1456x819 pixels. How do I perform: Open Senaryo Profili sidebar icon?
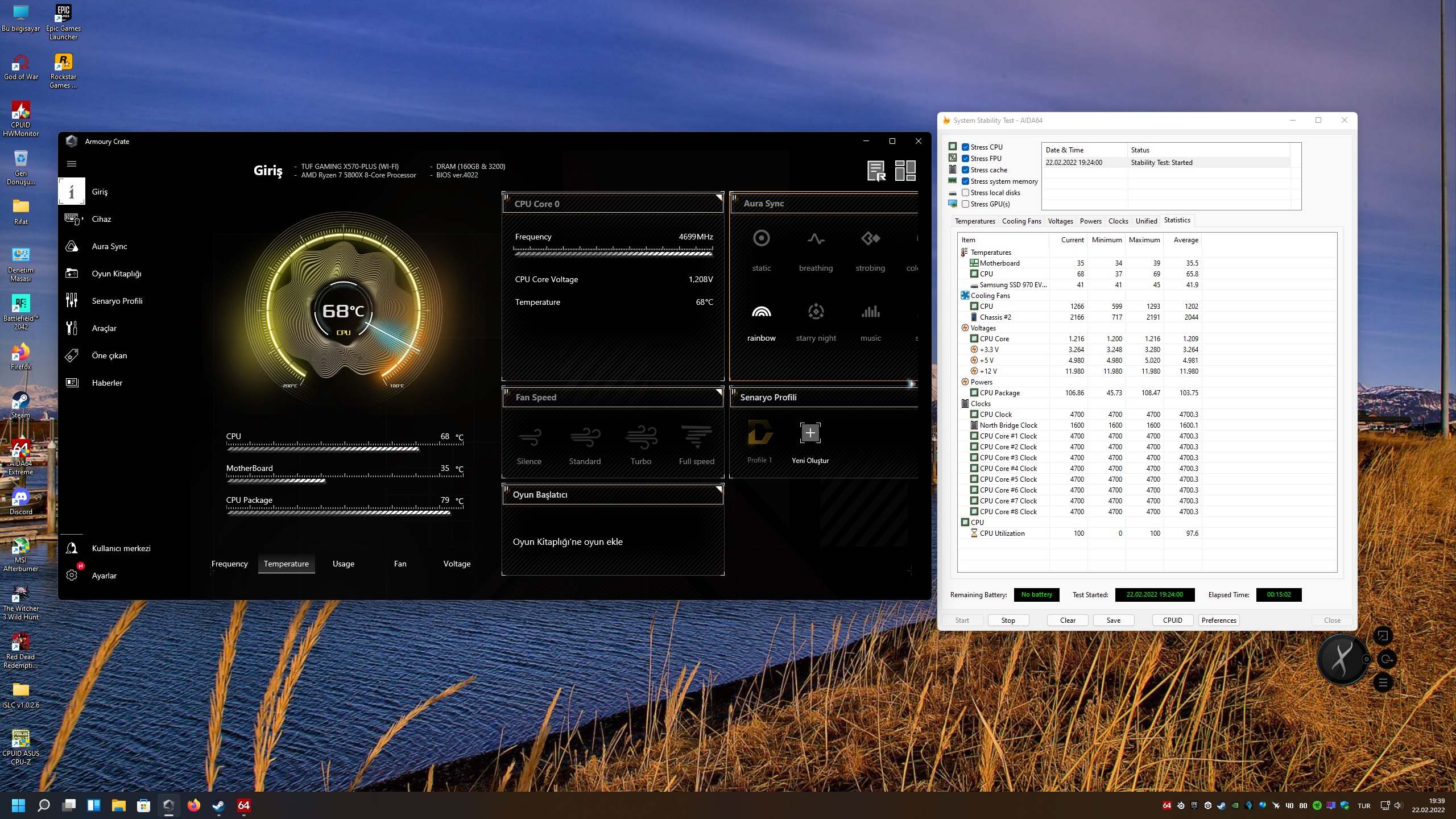(x=72, y=301)
